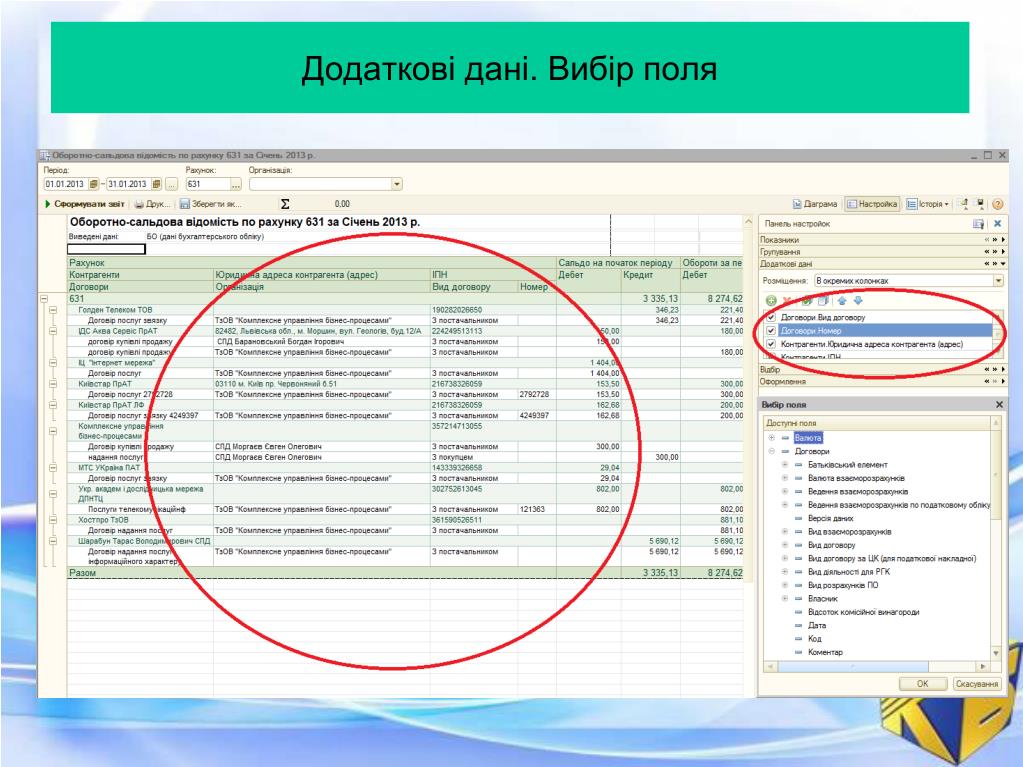The height and width of the screenshot is (767, 1023).
Task: Collapse account 631 group in report
Action: click(44, 299)
